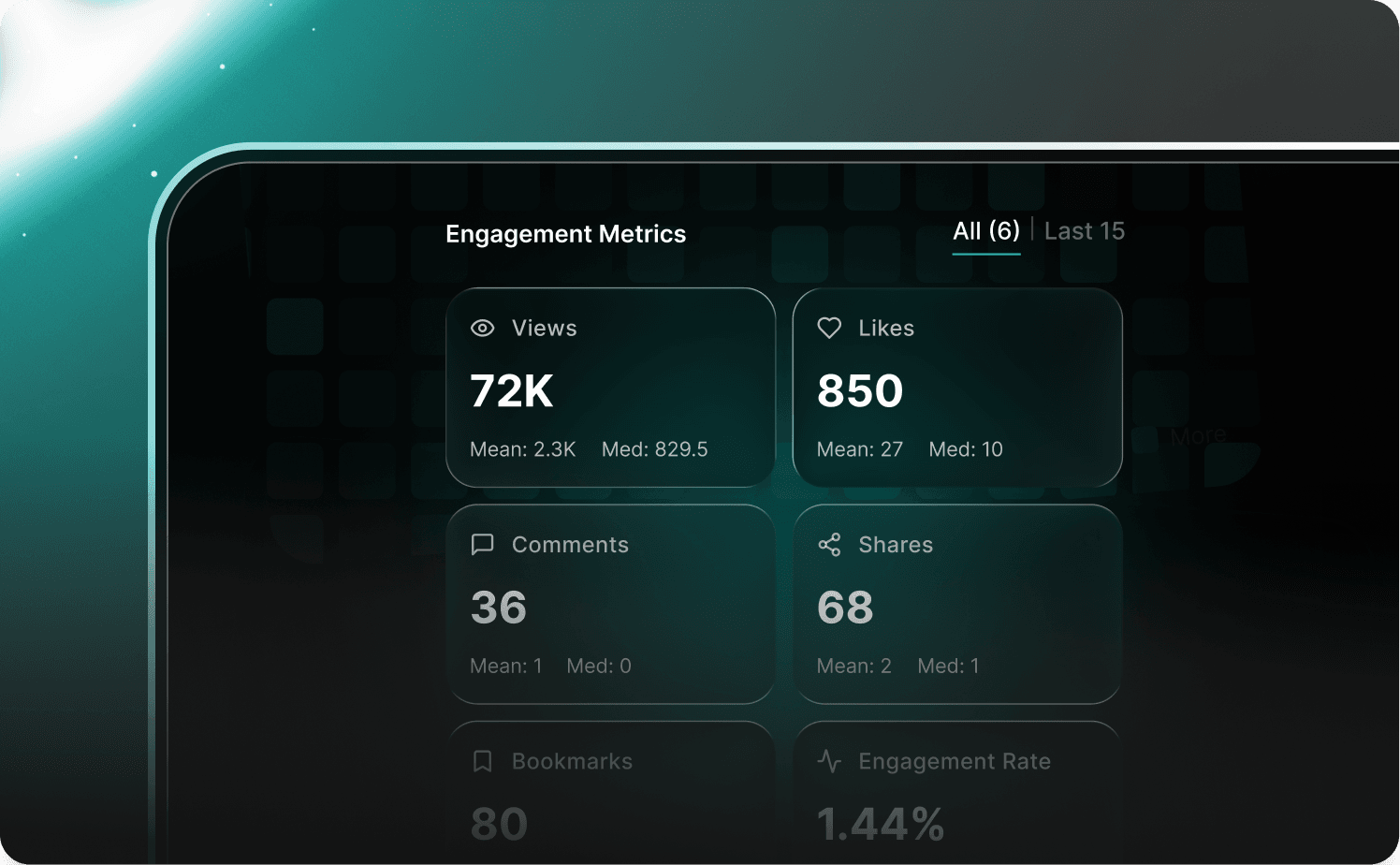Screen dimensions: 1400x865
Task: Click the 36 comments value
Action: (x=499, y=608)
